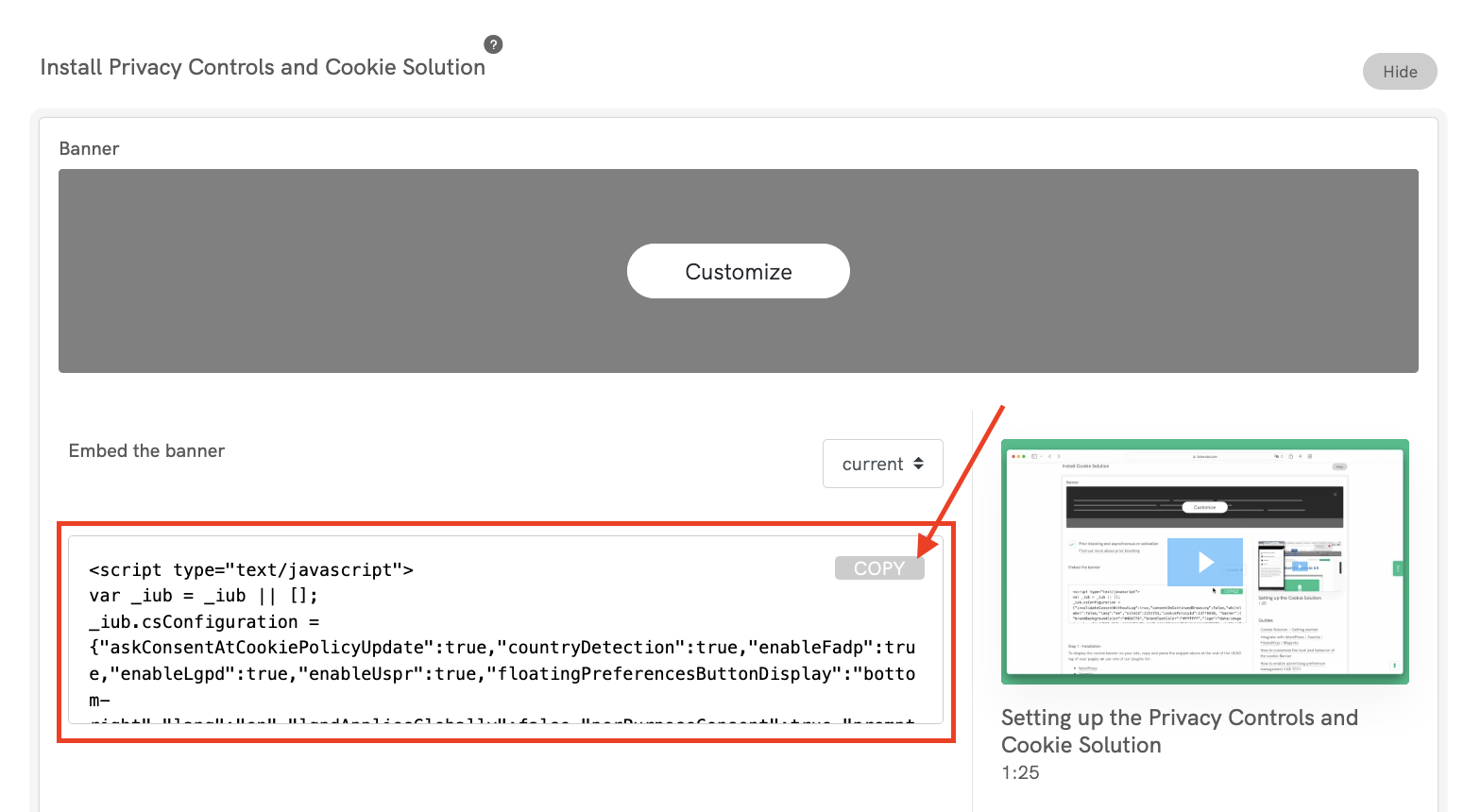The image size is (1481, 812).
Task: Click green side tab in video thumbnail
Action: [1398, 568]
